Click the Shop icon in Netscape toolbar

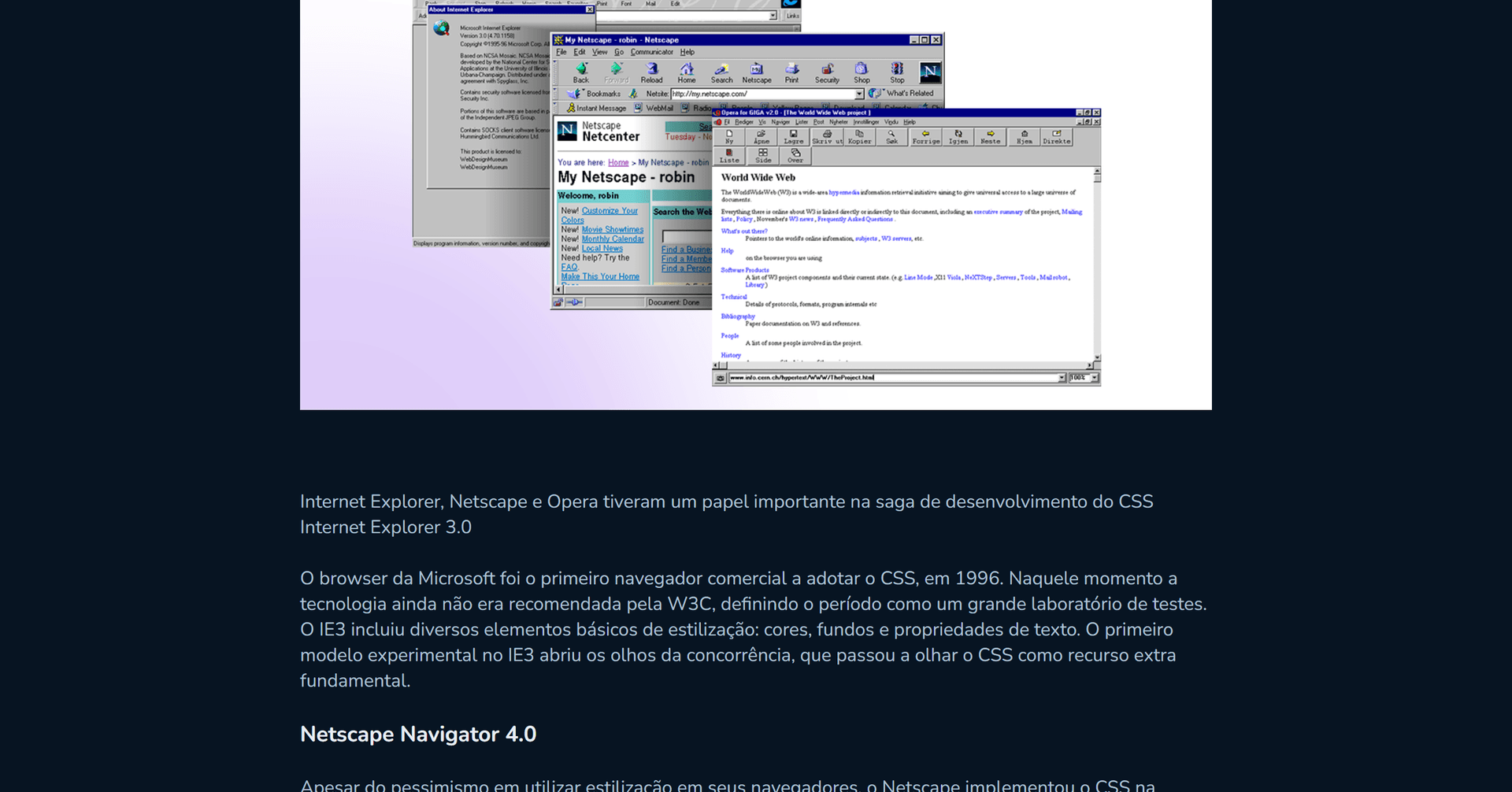click(x=862, y=72)
